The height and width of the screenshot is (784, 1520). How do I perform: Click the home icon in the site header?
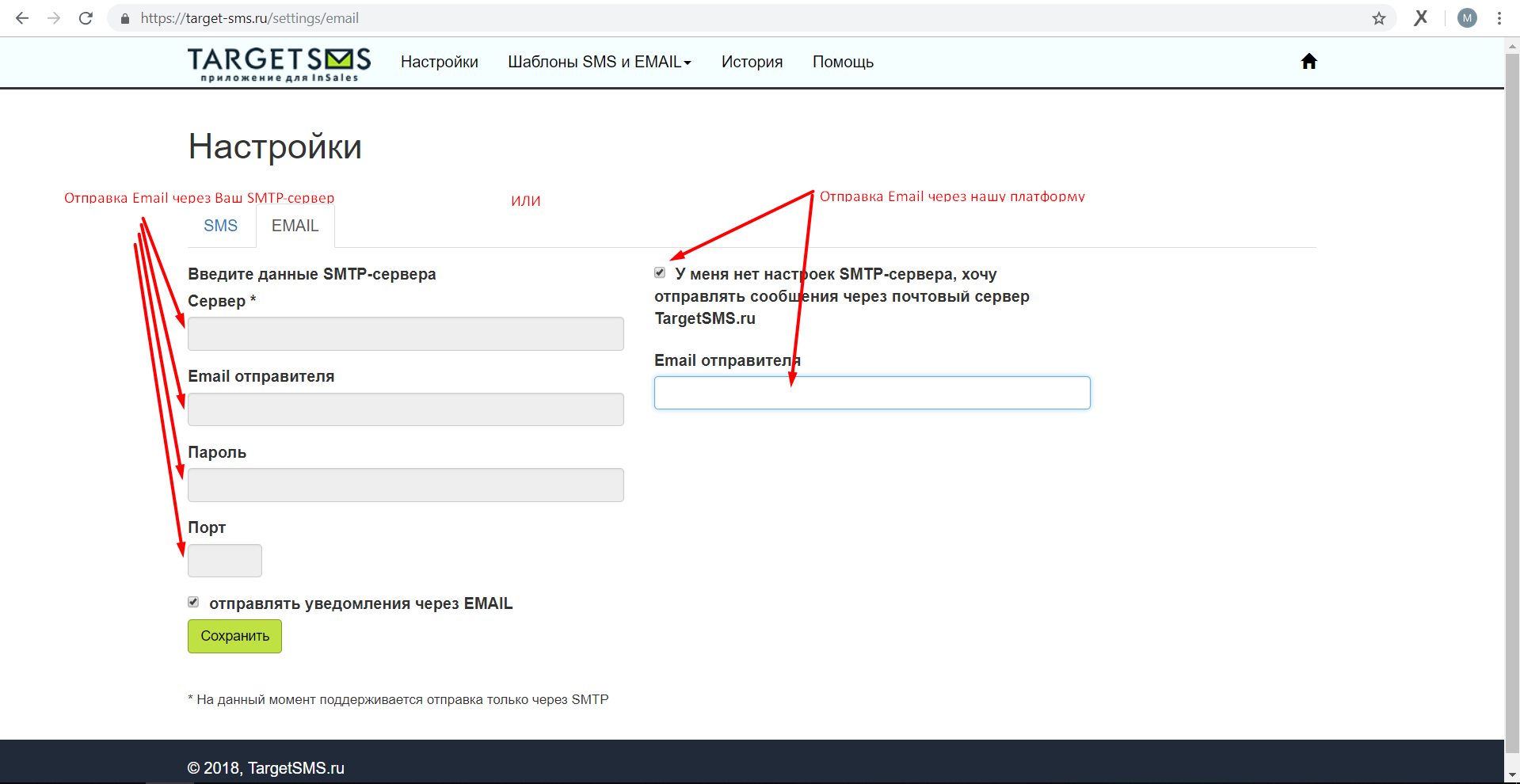[x=1309, y=62]
